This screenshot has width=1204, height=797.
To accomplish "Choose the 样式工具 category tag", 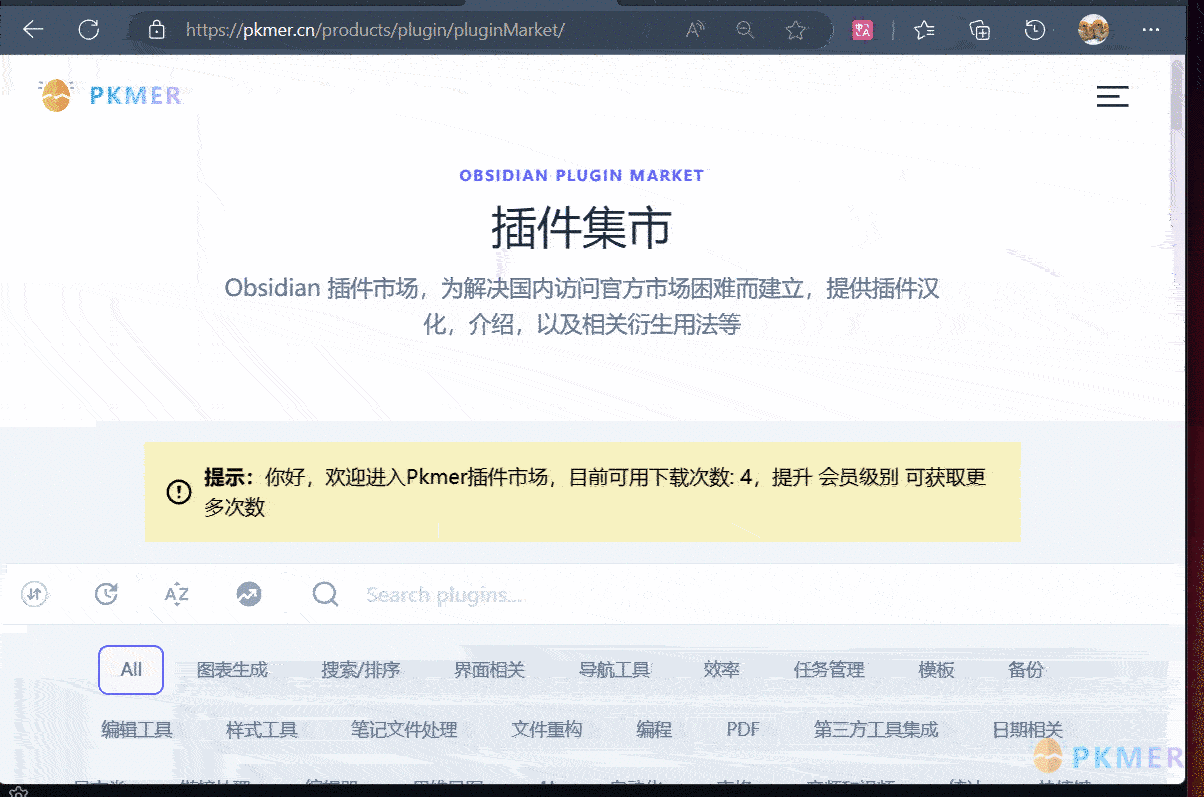I will tap(262, 730).
